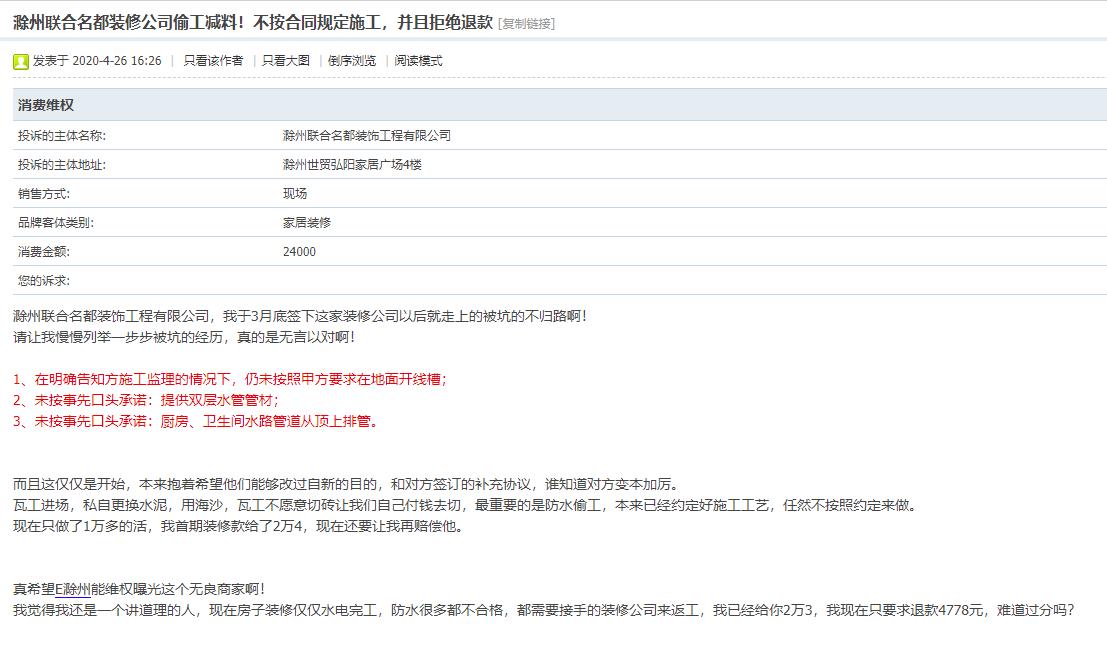Image resolution: width=1107 pixels, height=649 pixels.
Task: Click the final line mentioning 退款4778元
Action: [x=544, y=610]
